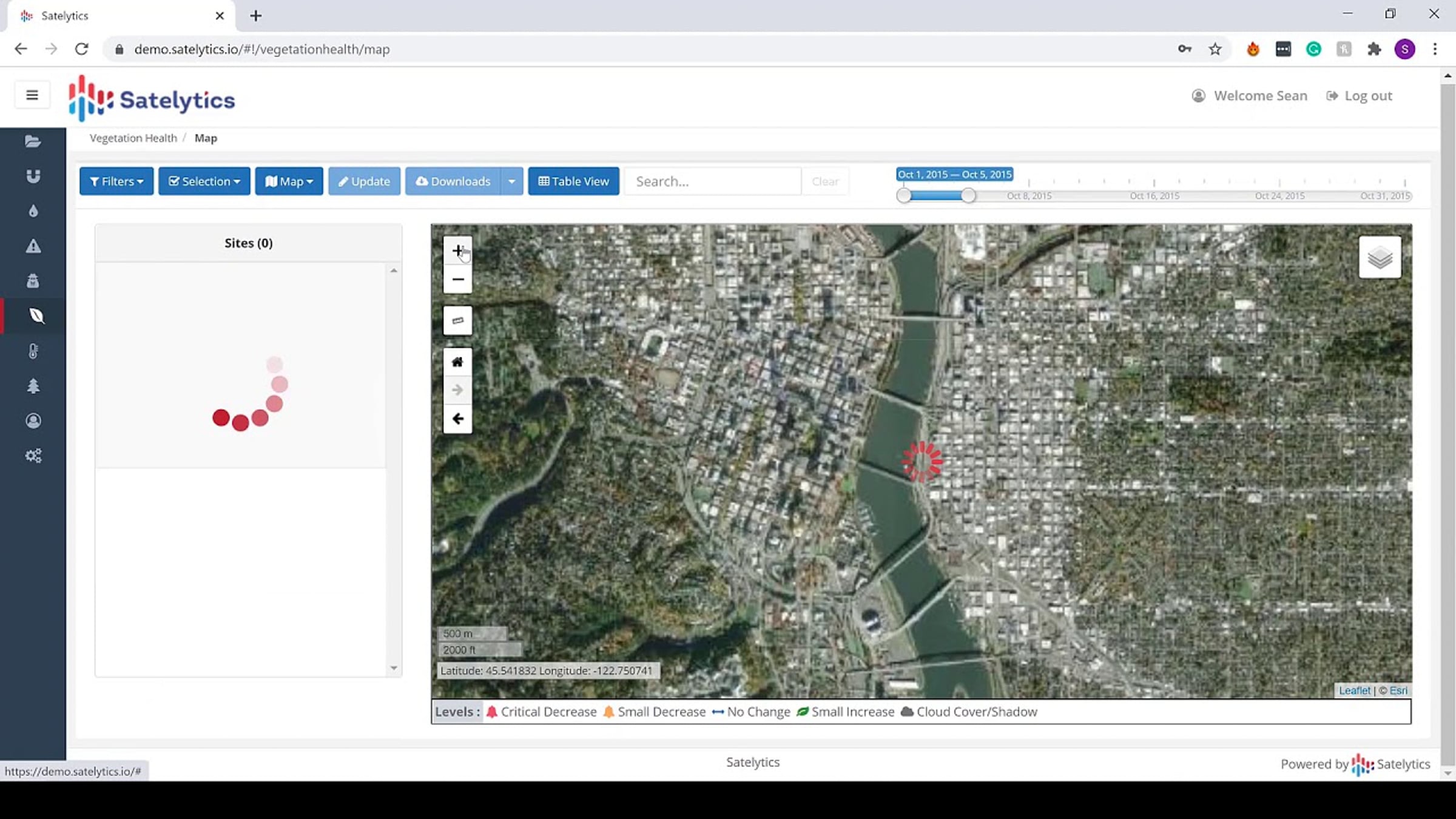Reset map to home extent

coord(457,362)
